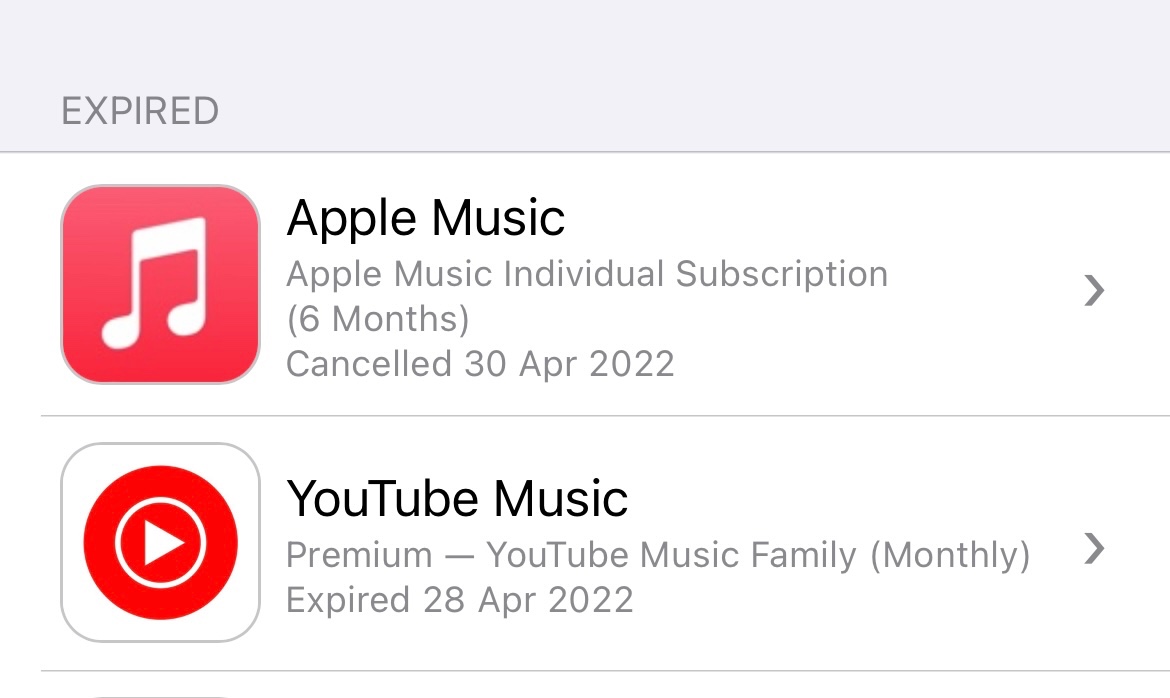Click the (6 Months) duration label
The width and height of the screenshot is (1170, 698).
point(378,319)
